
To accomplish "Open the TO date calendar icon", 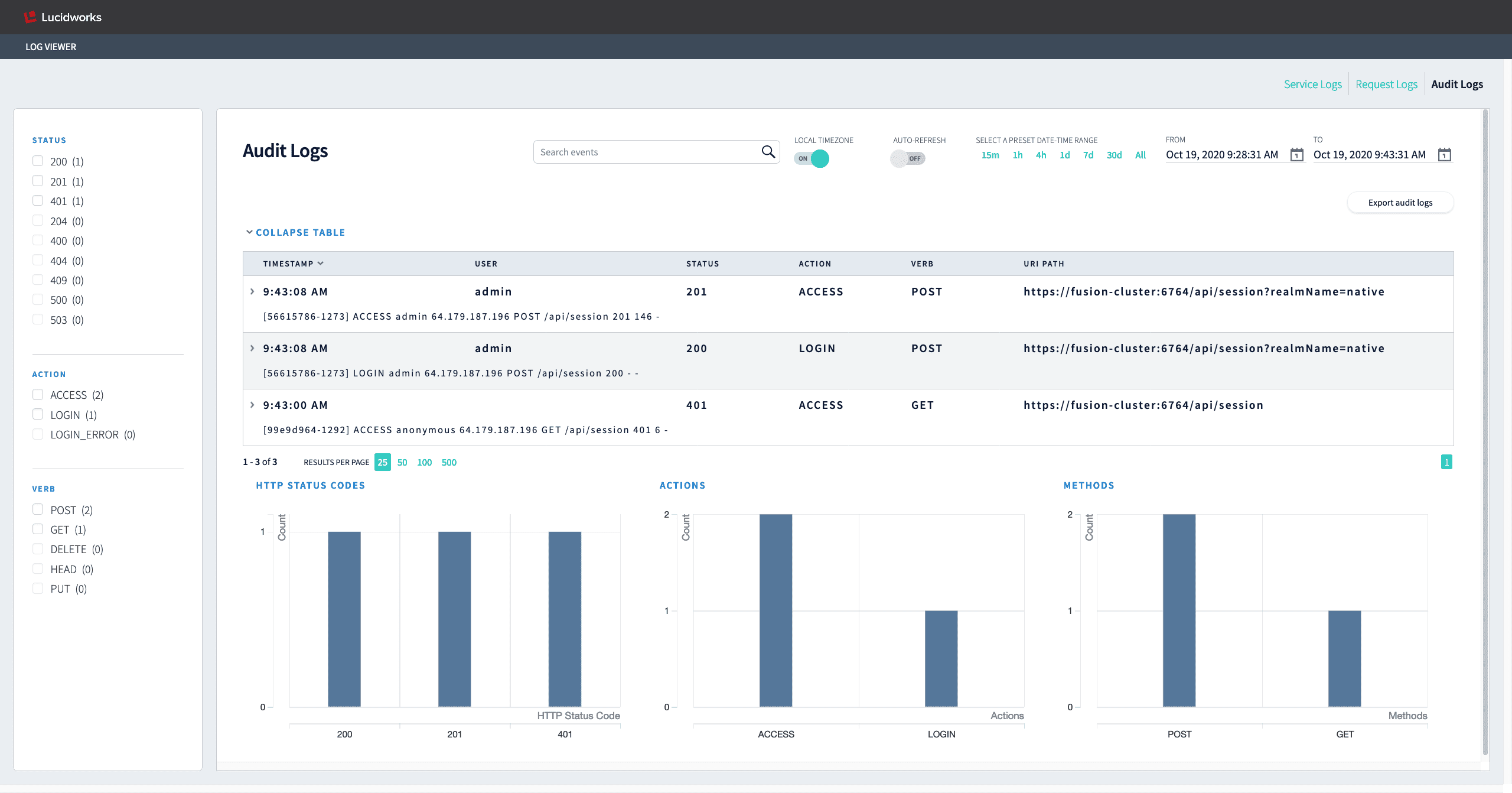I will [x=1445, y=155].
